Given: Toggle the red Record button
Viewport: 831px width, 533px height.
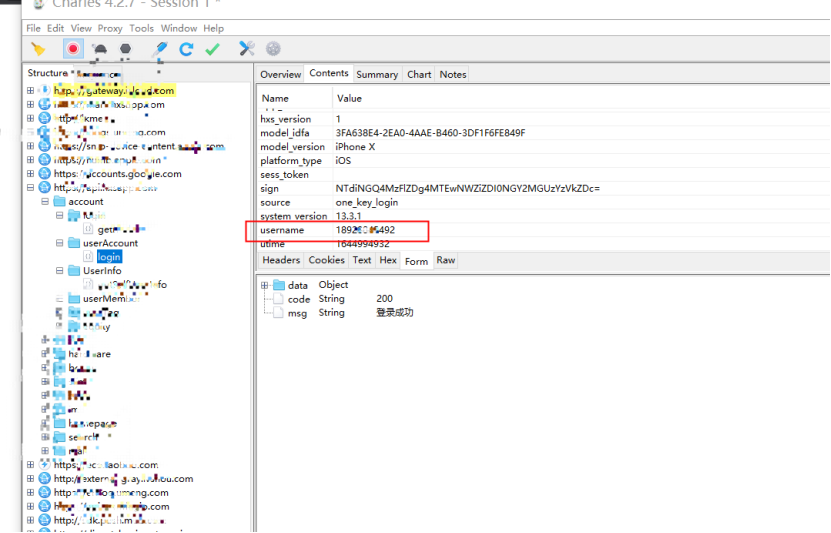Looking at the screenshot, I should 73,49.
